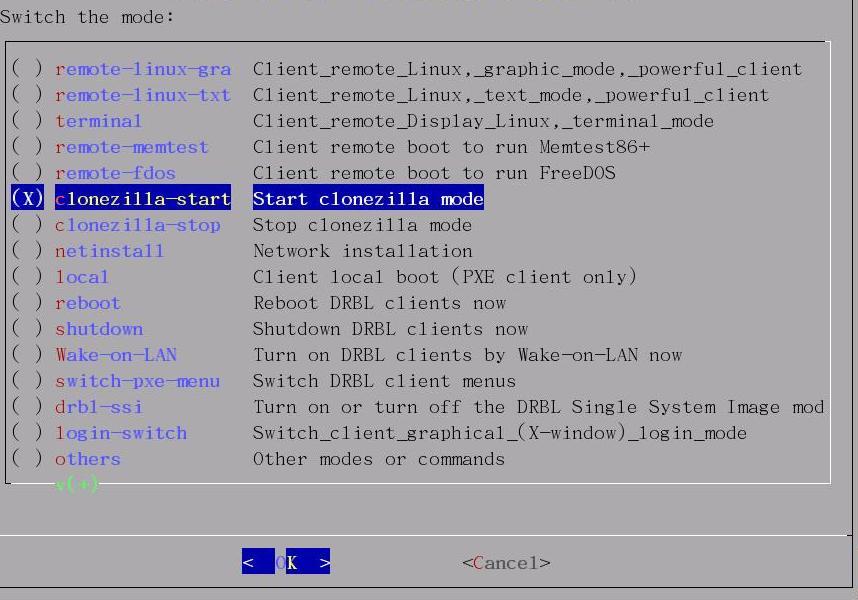
Task: Select the remote-linux-gra radio option
Action: 27,69
